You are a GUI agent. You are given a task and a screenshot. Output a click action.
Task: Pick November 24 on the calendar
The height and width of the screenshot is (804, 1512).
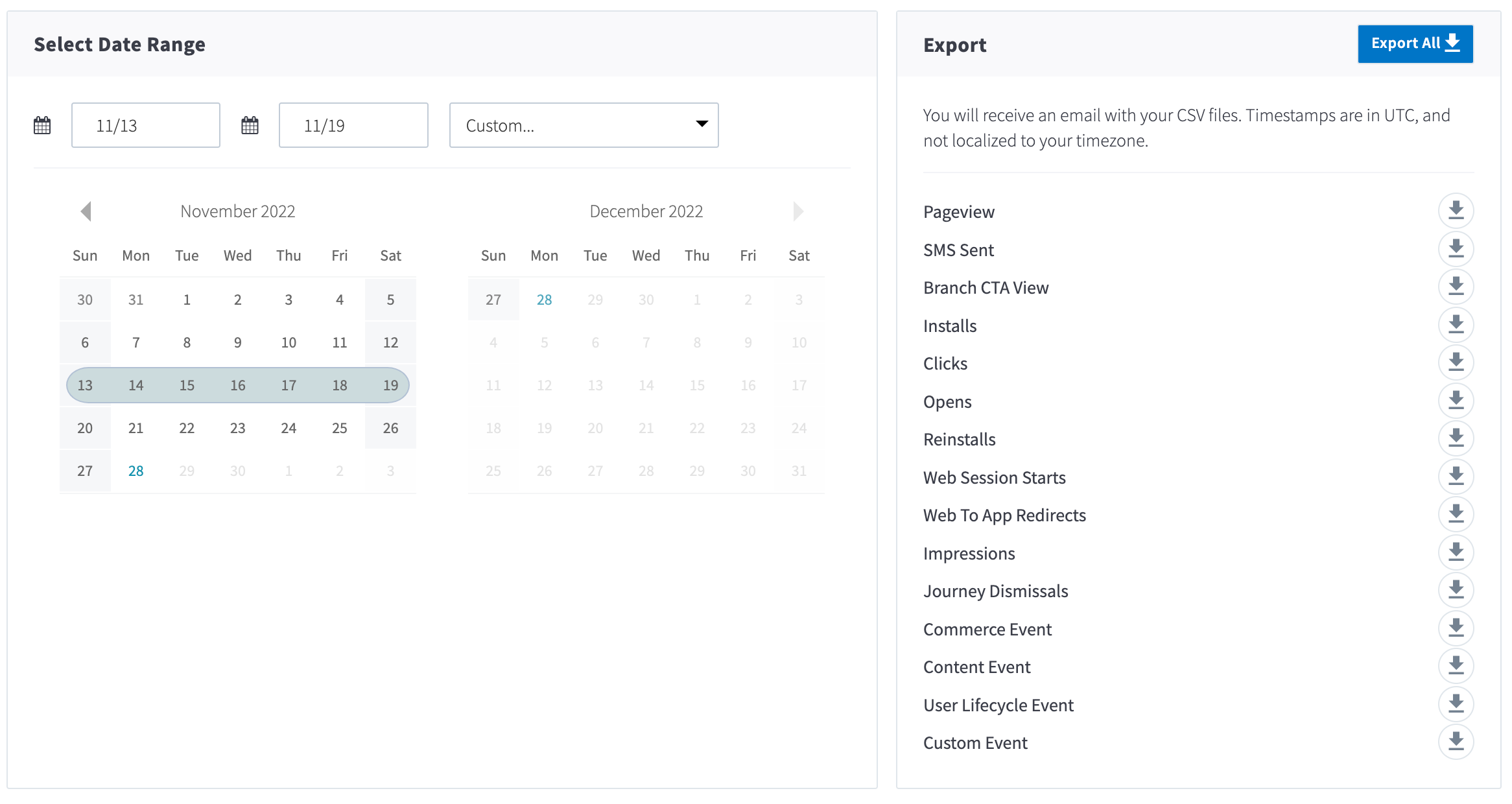coord(289,428)
